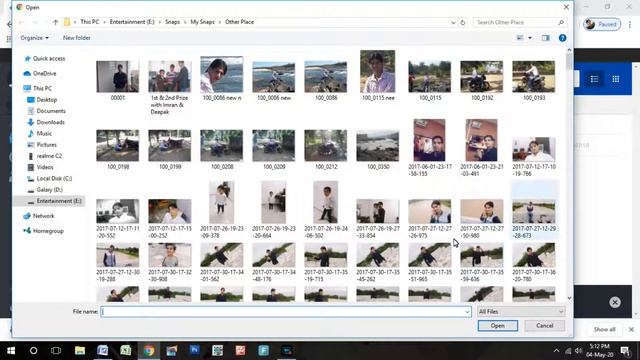
Task: Open File Explorer from the taskbar
Action: tap(80, 351)
